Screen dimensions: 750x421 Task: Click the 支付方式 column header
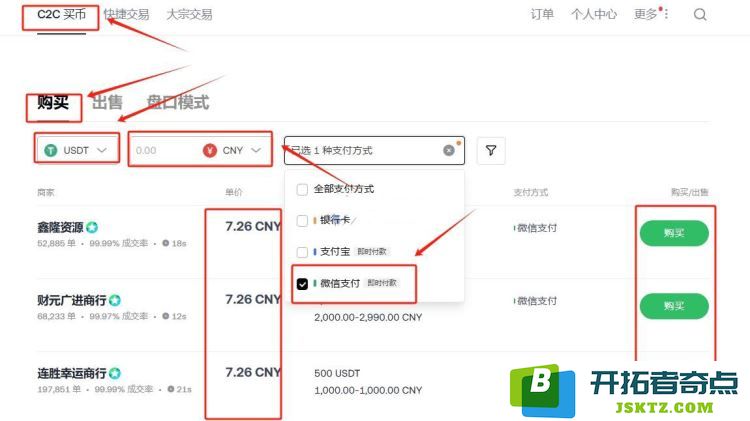(x=531, y=192)
